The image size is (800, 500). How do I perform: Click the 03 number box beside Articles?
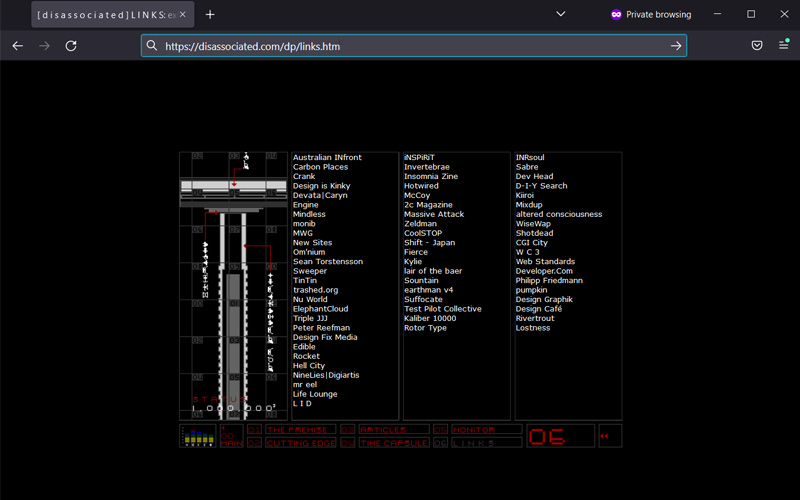tap(347, 430)
